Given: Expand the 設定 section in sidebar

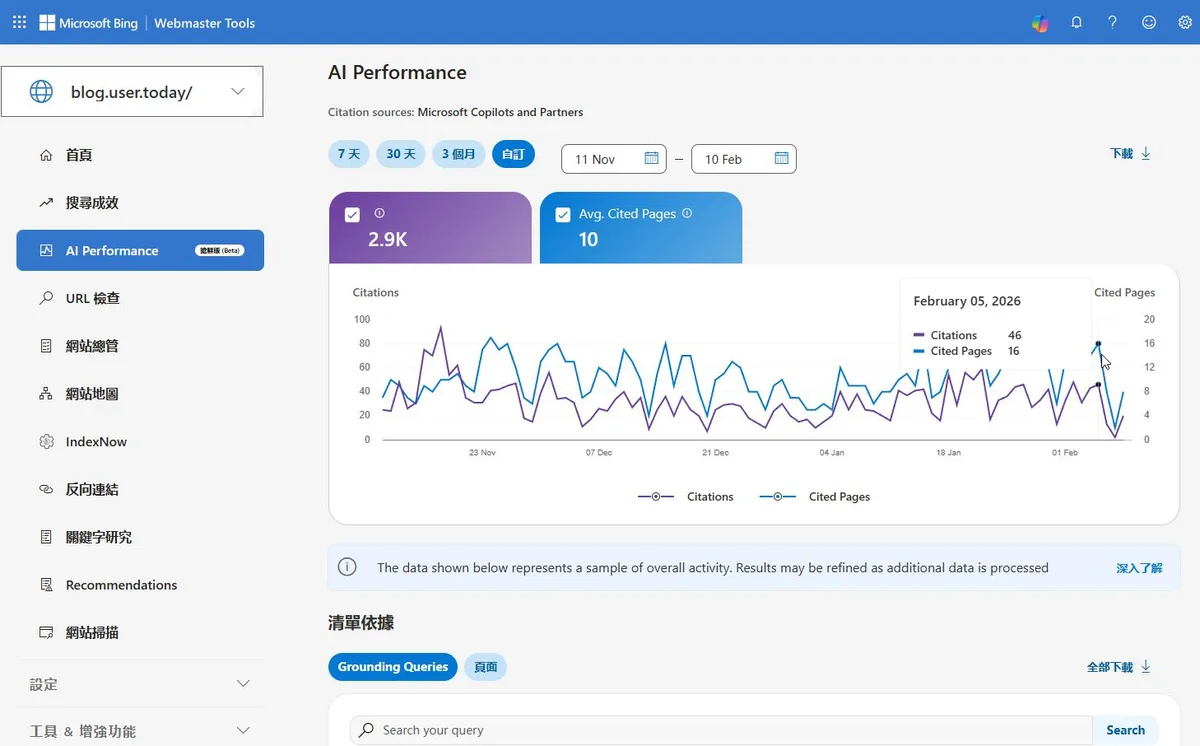Looking at the screenshot, I should click(242, 684).
